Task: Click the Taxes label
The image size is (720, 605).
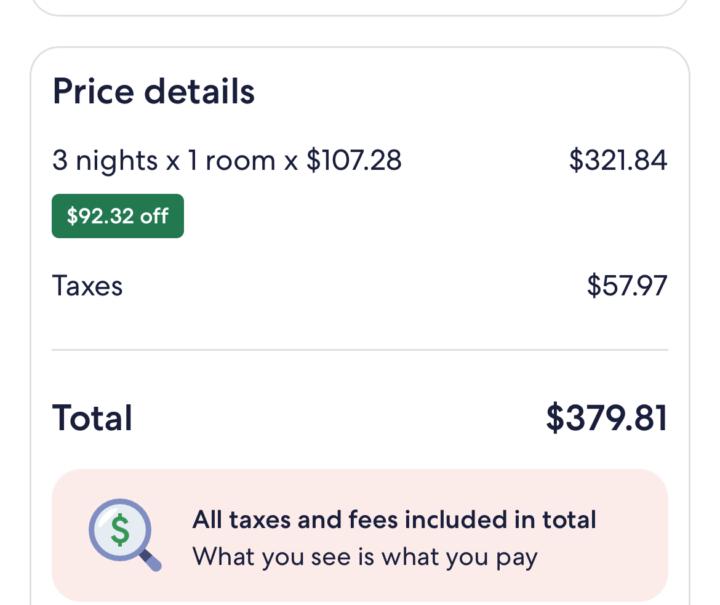Action: click(87, 286)
